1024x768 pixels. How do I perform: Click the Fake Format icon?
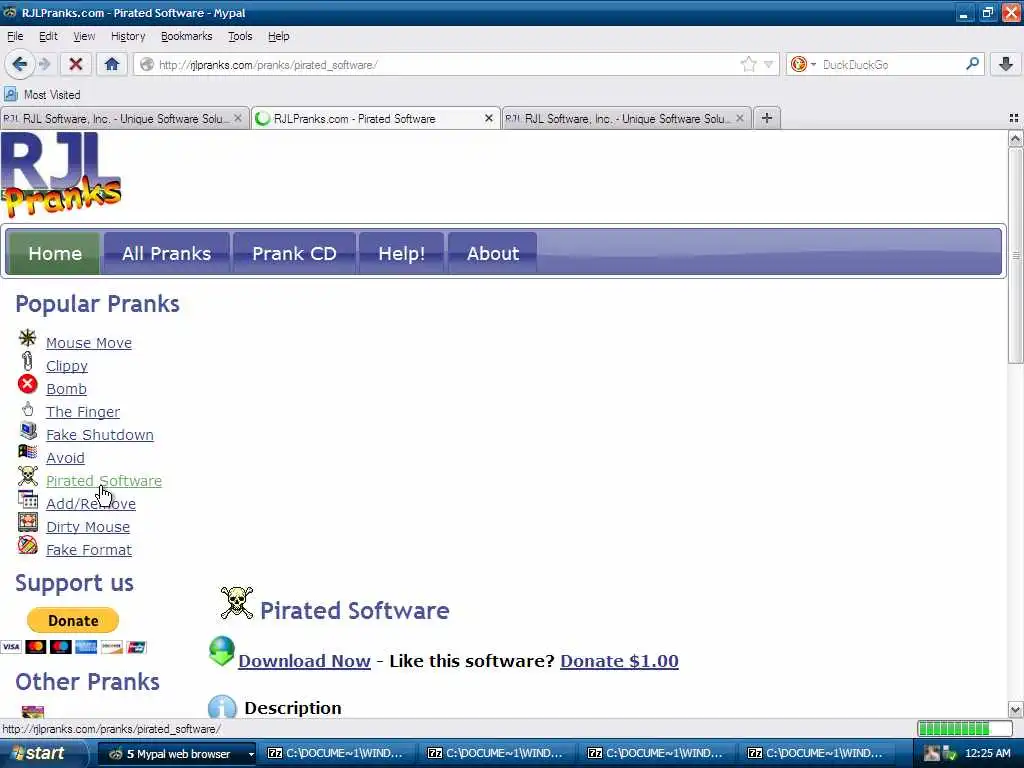(x=27, y=545)
